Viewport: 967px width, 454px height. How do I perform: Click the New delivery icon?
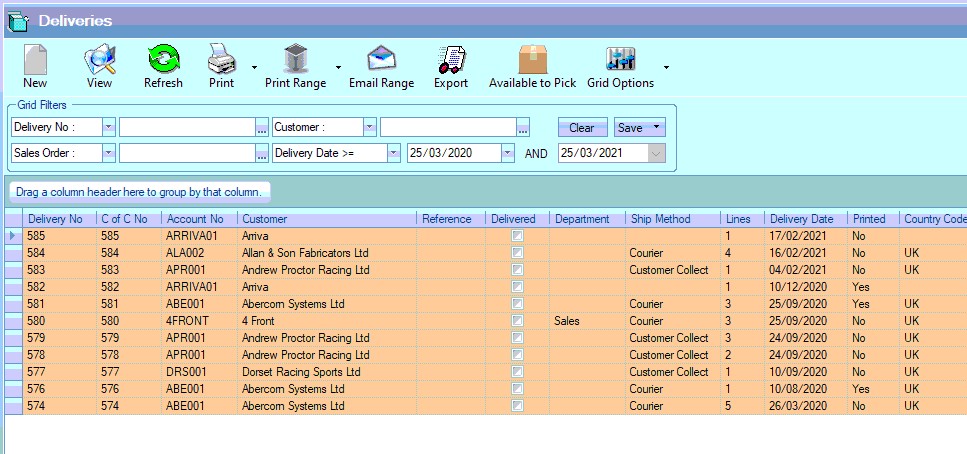pos(35,62)
